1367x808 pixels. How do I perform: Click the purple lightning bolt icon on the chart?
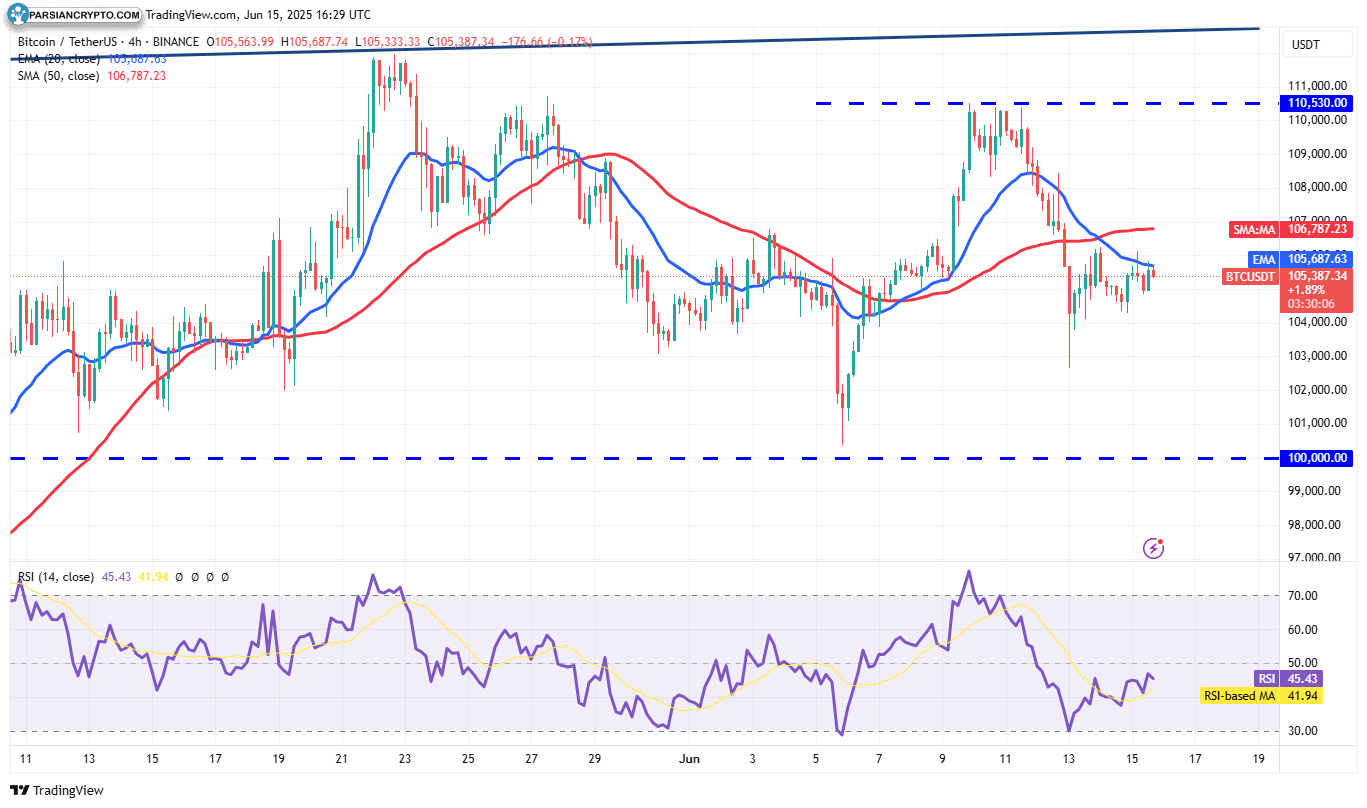coord(1152,549)
